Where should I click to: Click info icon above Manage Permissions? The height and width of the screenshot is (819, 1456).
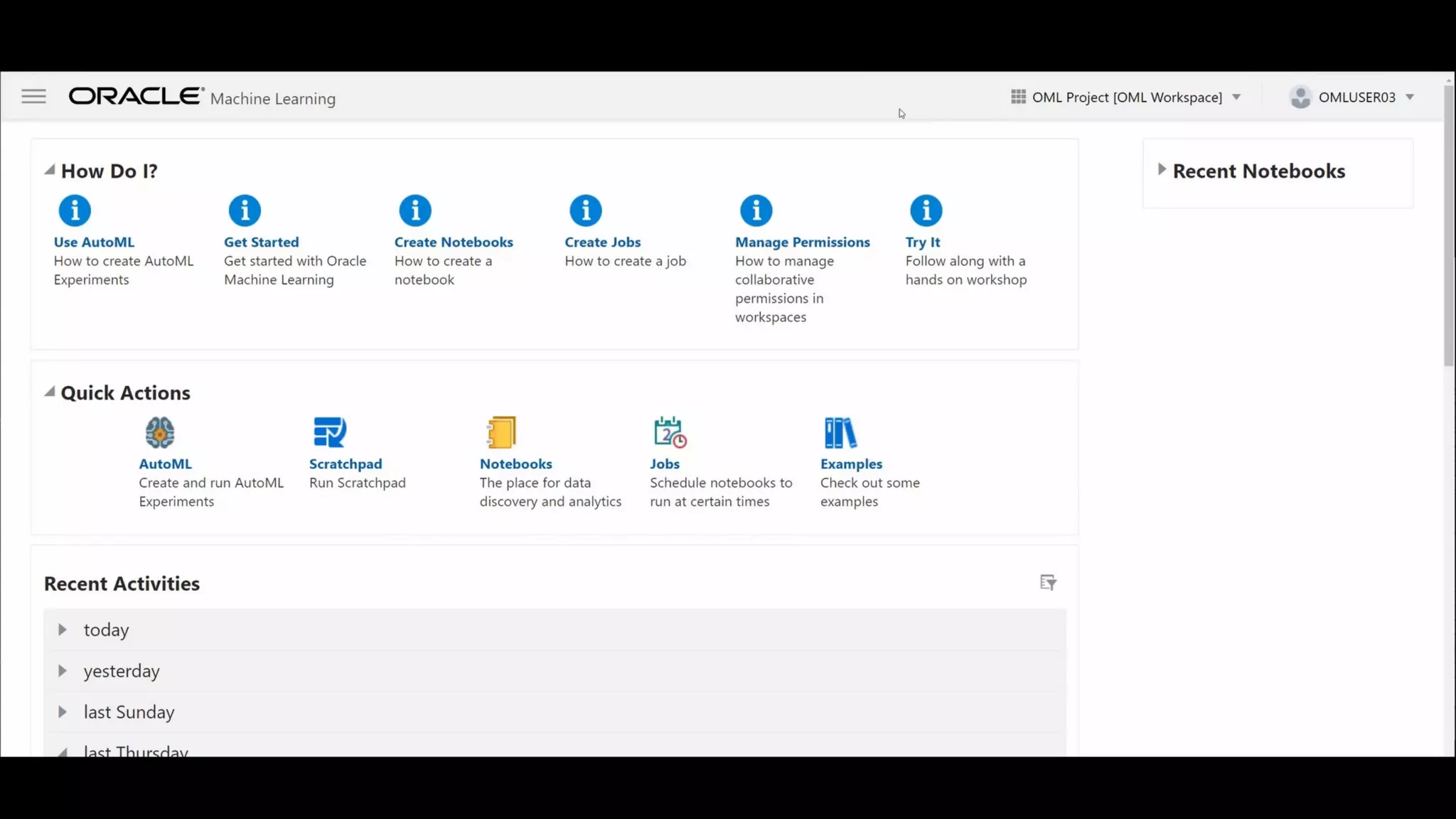point(756,210)
